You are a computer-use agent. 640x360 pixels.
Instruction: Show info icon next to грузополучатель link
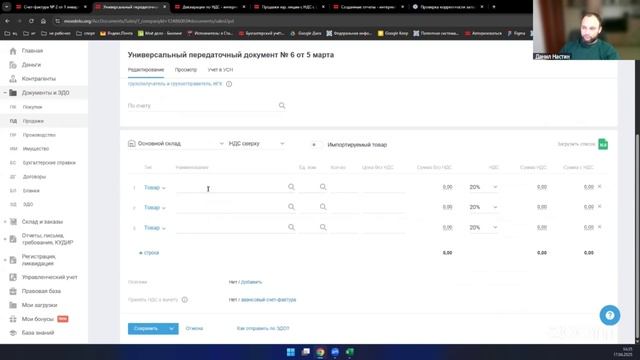coord(229,84)
